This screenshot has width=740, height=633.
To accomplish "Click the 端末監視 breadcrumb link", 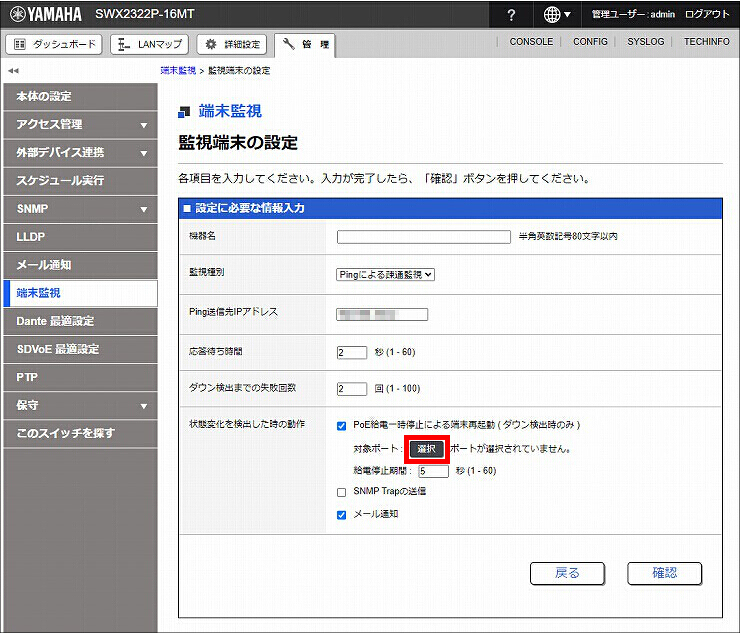I will click(x=178, y=70).
